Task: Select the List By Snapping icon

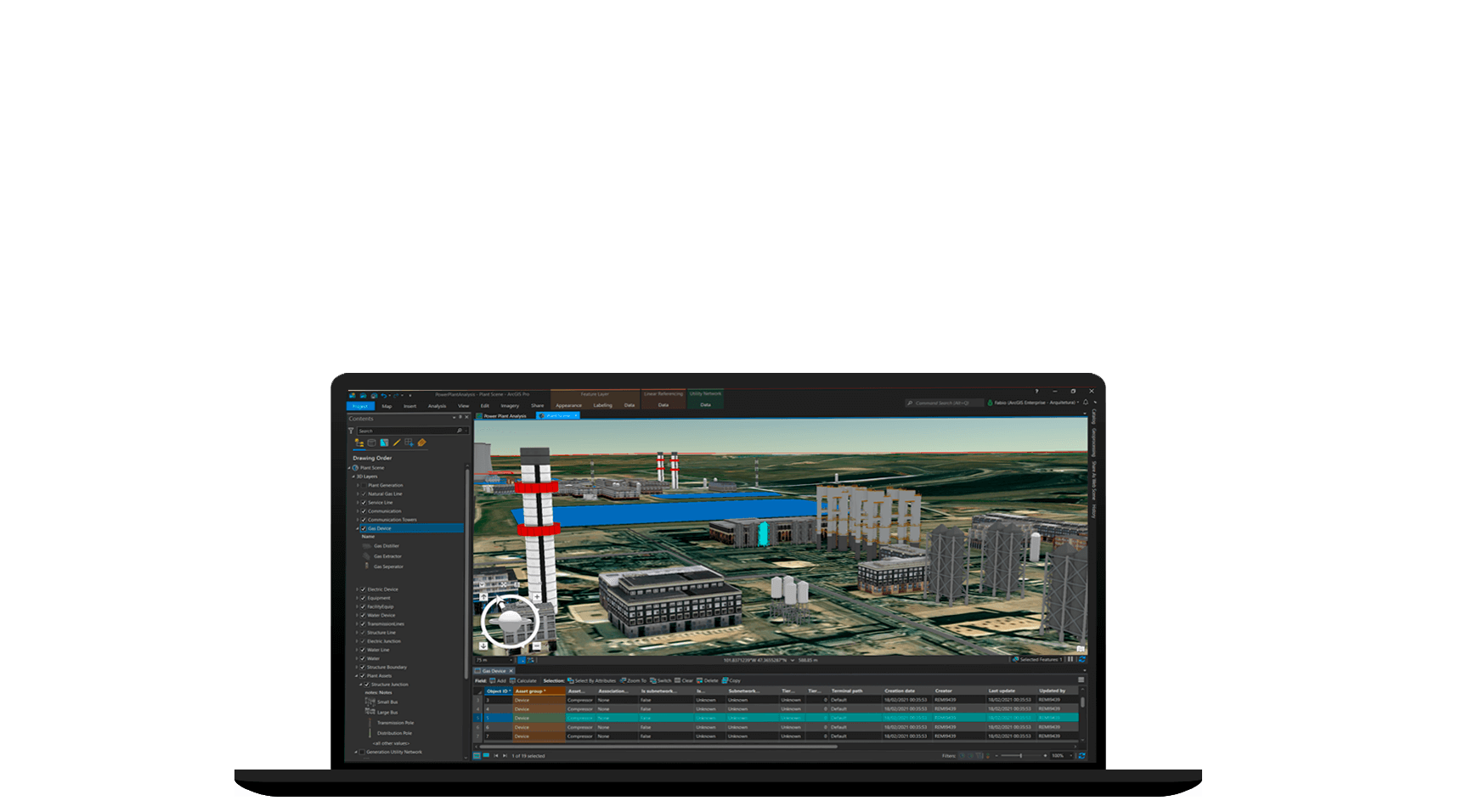Action: (409, 443)
